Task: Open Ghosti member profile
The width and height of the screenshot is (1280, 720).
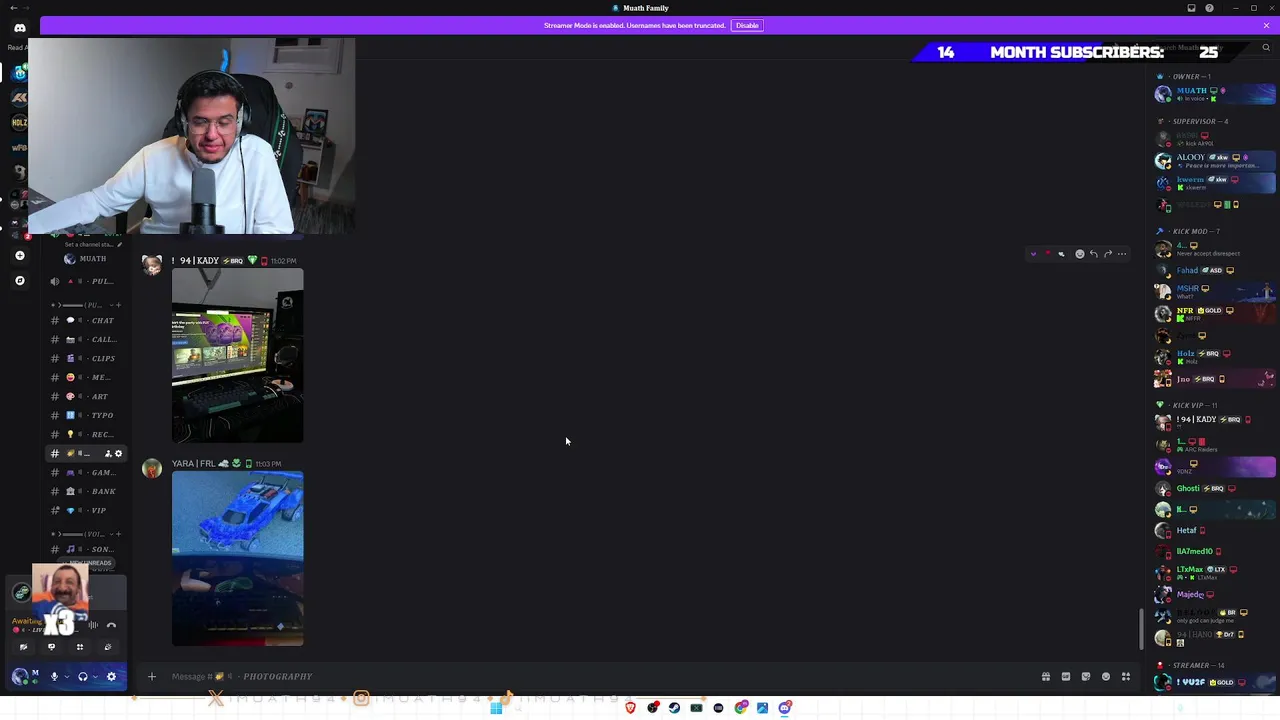Action: (x=1215, y=488)
